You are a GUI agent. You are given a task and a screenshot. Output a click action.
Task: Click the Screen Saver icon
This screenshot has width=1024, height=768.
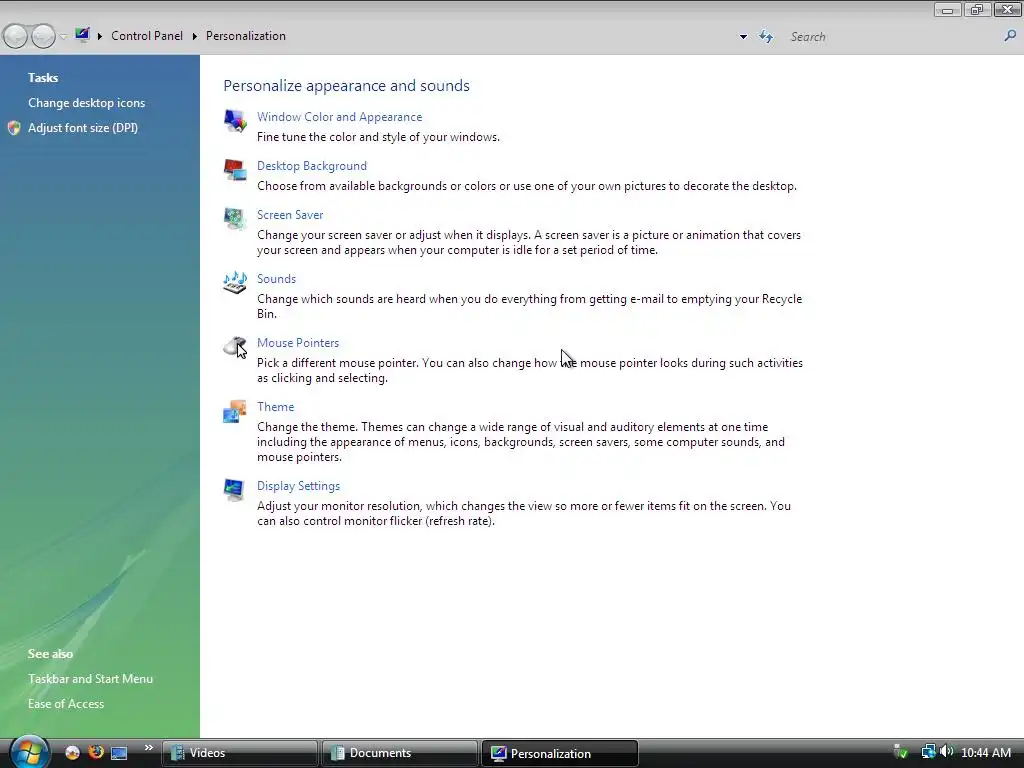pos(235,219)
